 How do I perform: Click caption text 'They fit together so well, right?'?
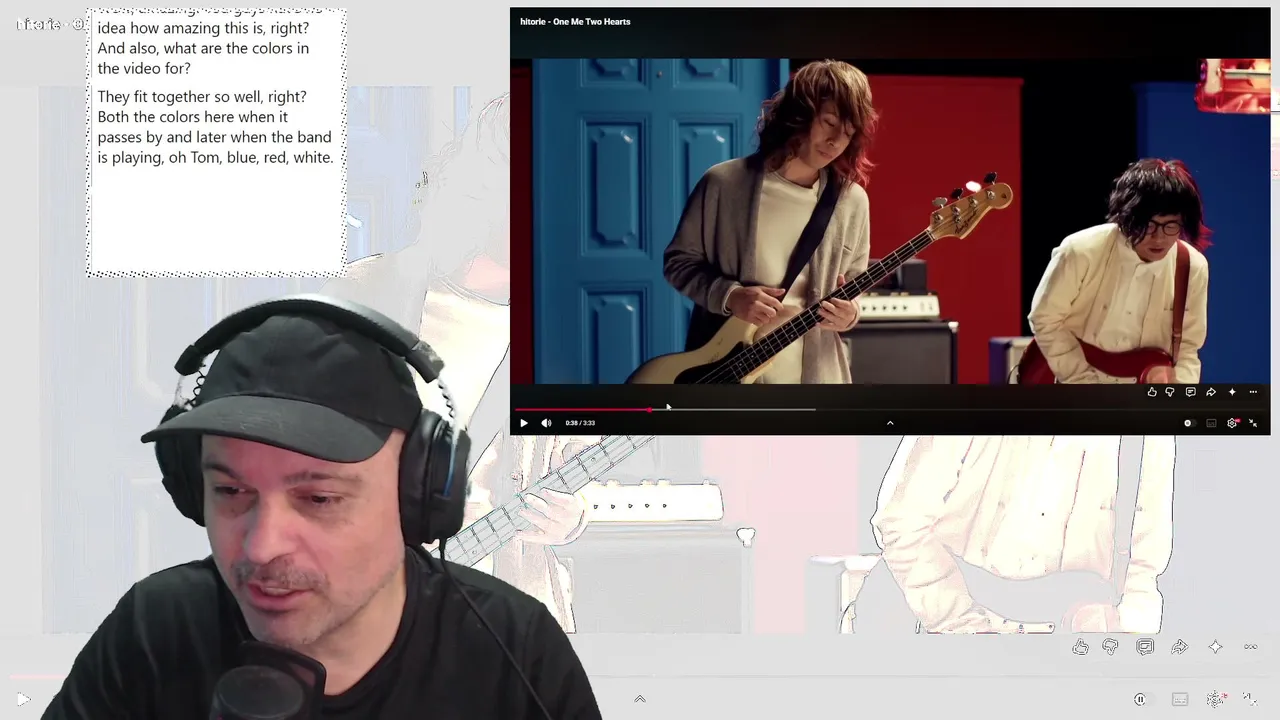[x=202, y=97]
